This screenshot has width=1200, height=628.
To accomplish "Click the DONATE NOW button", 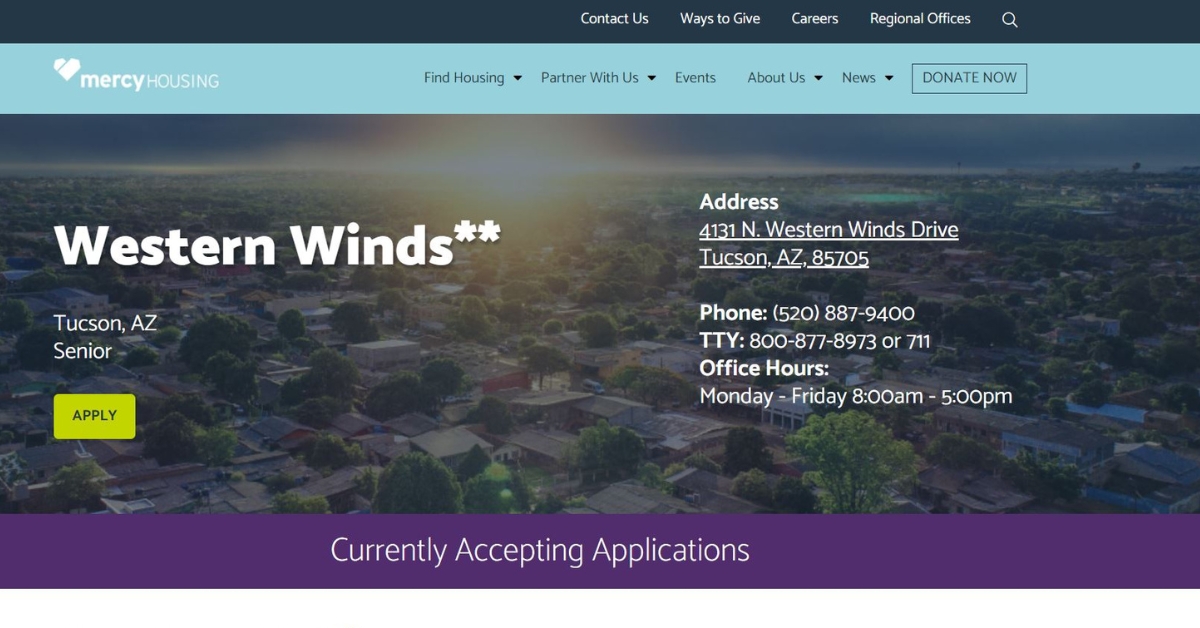I will click(968, 78).
